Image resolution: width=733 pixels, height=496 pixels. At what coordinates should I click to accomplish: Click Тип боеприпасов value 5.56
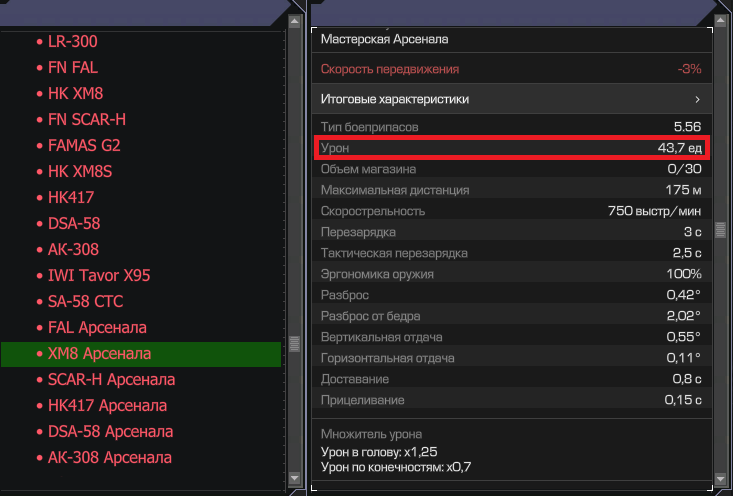coord(687,127)
